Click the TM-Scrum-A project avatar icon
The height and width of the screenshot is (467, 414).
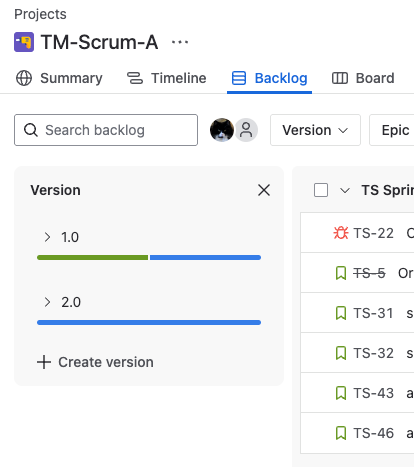pos(24,42)
